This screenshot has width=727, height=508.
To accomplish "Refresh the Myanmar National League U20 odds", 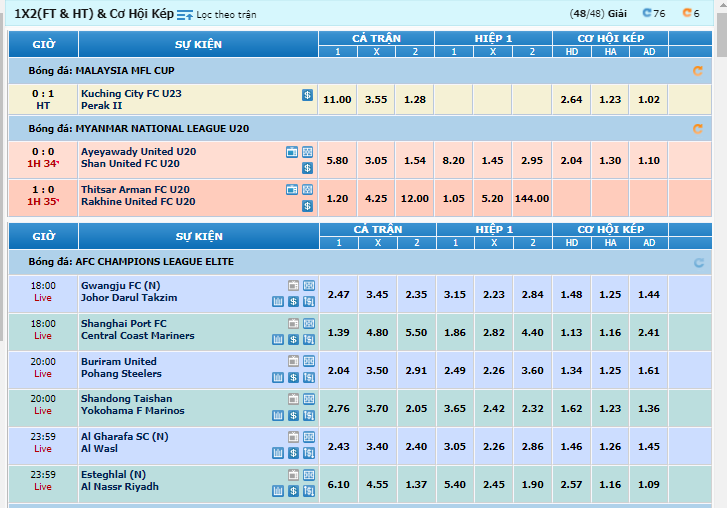I will (697, 129).
